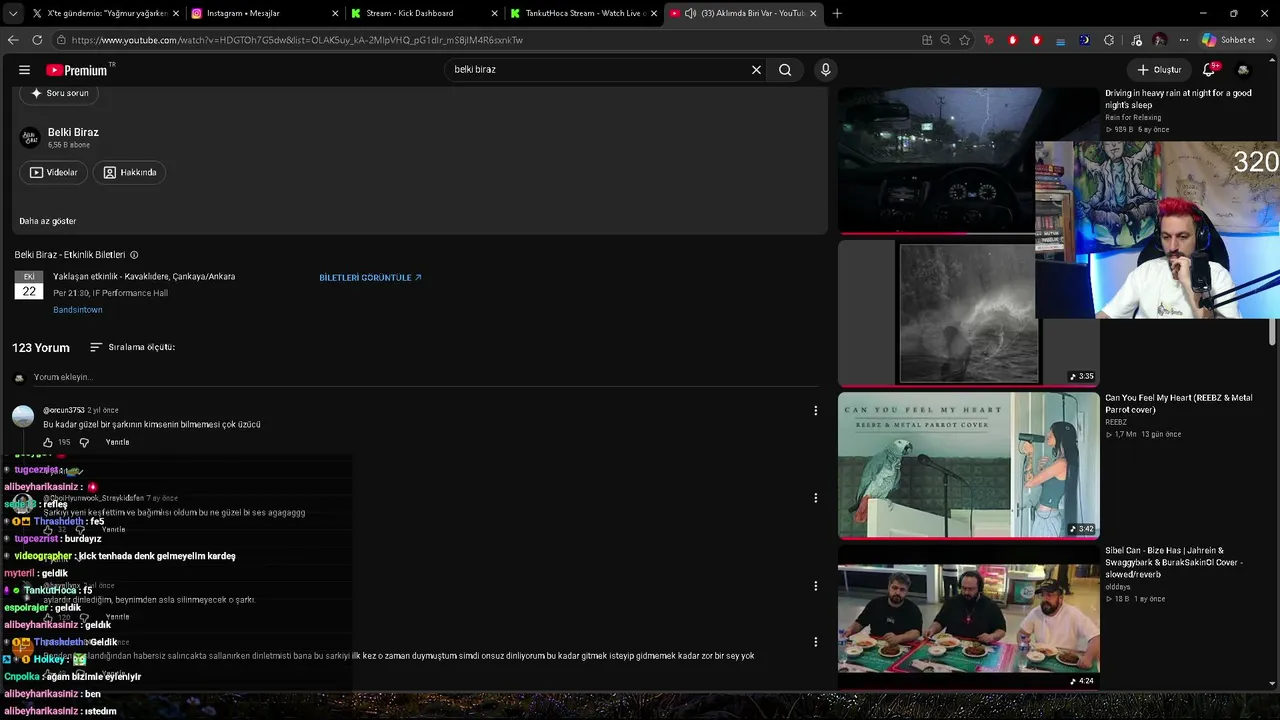Viewport: 1280px width, 720px height.
Task: Open the channel 'Videolar' button
Action: tap(54, 172)
